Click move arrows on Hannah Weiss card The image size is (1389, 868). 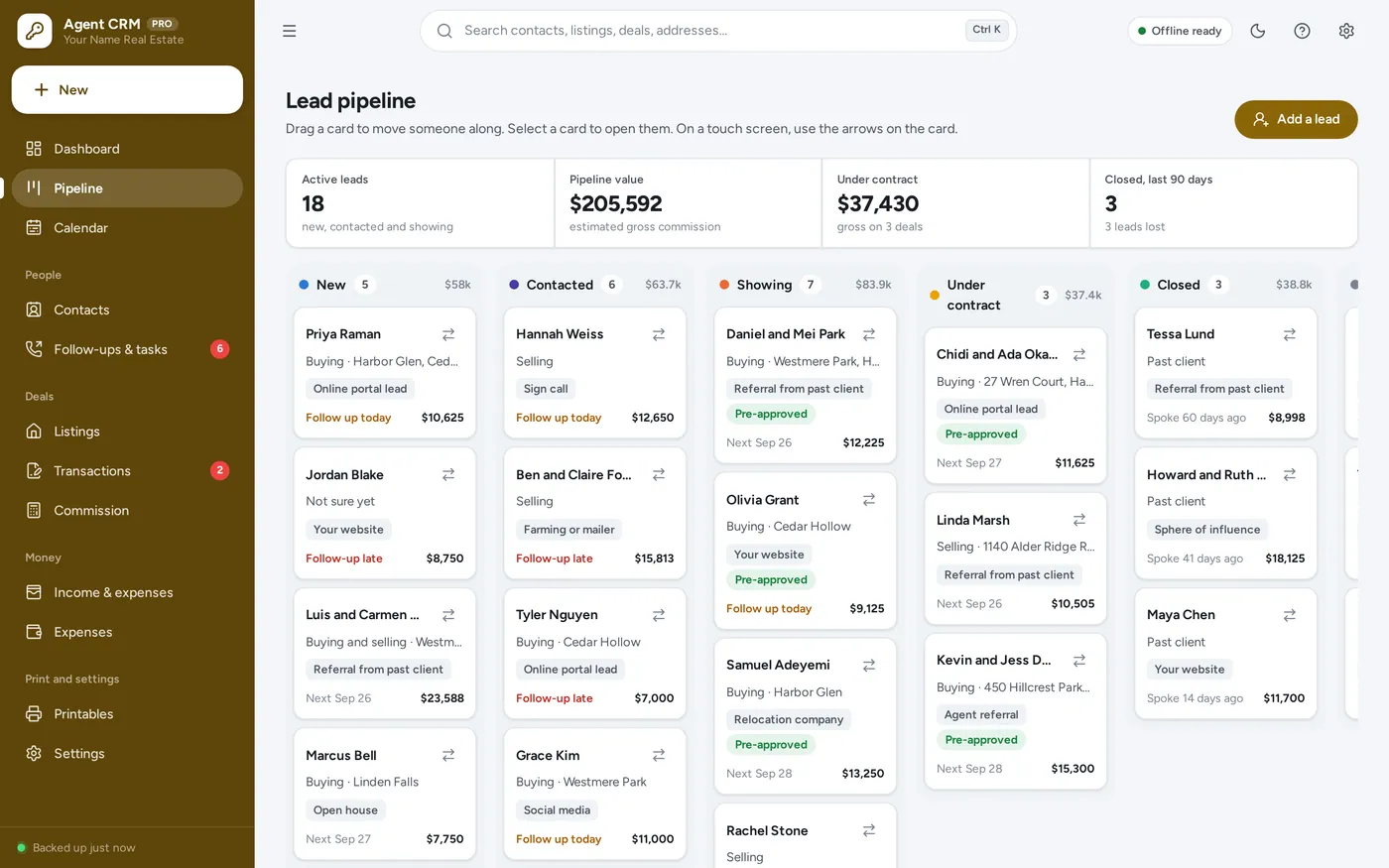pyautogui.click(x=659, y=334)
